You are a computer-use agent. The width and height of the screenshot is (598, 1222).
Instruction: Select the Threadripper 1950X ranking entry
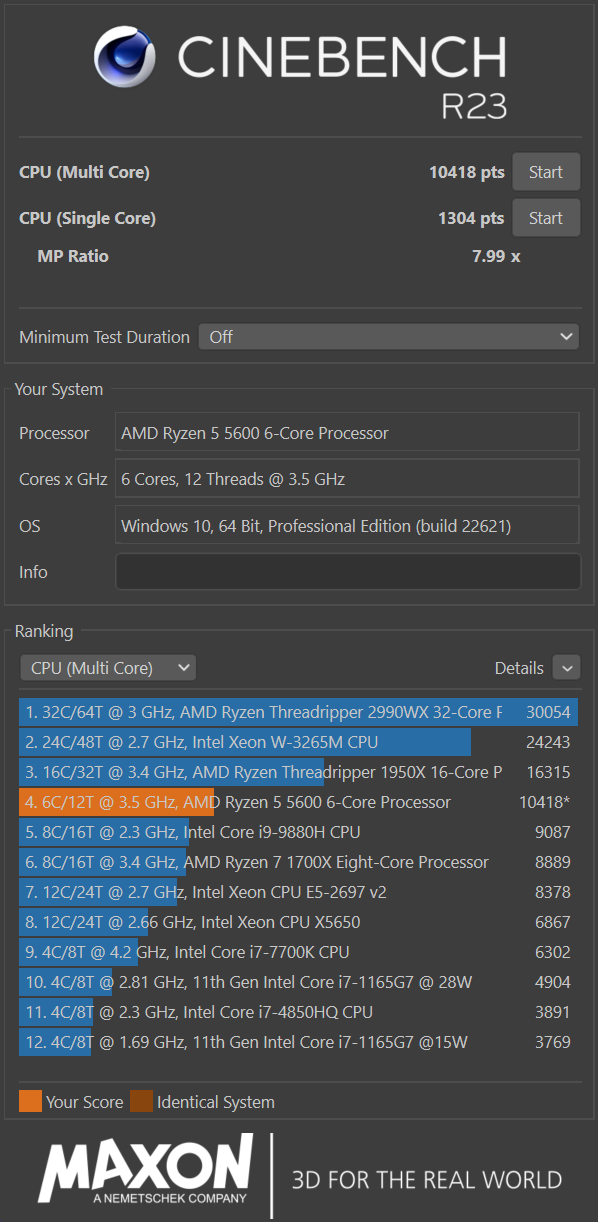point(298,772)
